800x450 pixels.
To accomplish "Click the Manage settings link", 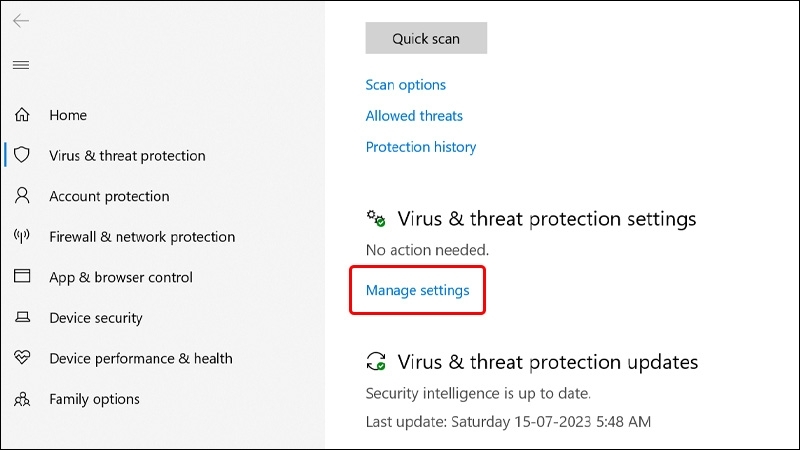I will 418,291.
